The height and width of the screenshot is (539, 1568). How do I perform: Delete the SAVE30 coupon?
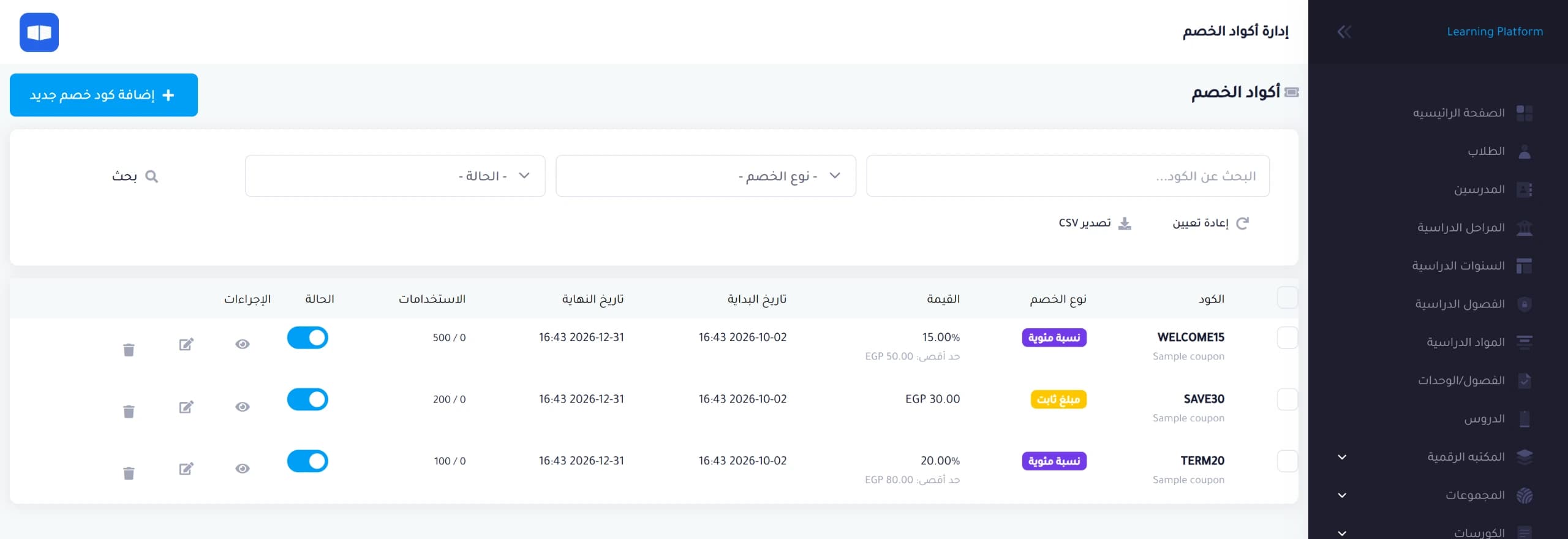click(129, 412)
